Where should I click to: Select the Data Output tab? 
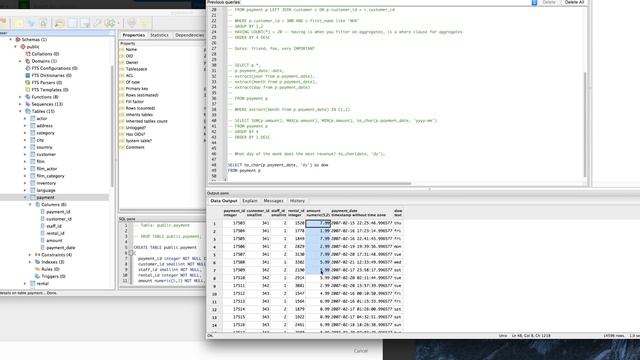223,201
